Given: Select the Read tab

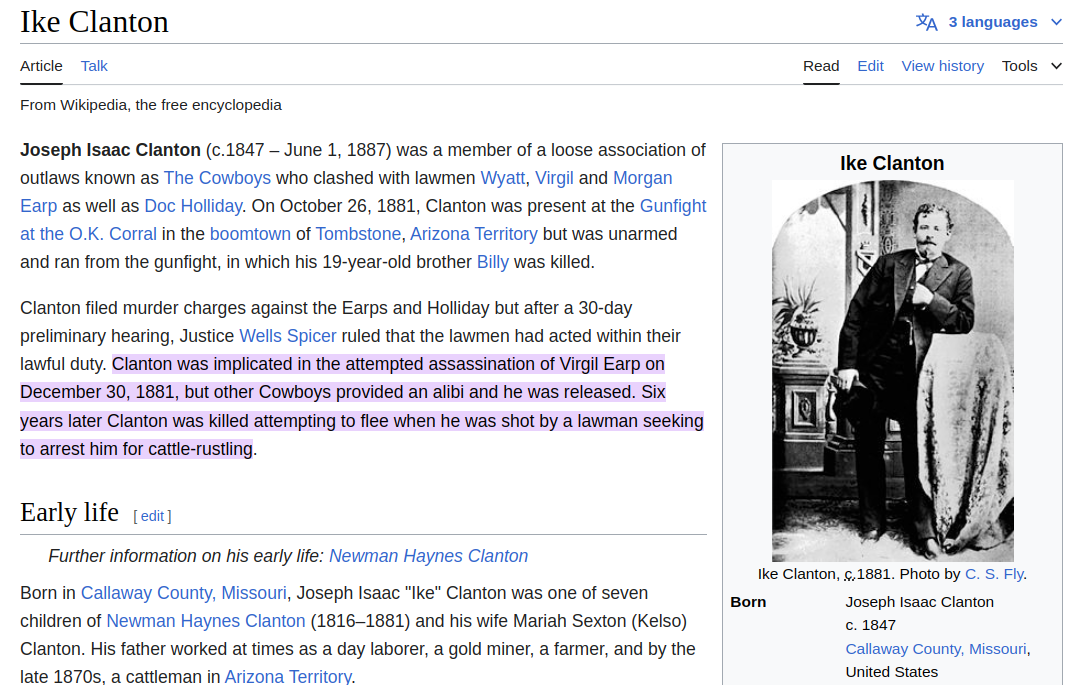Looking at the screenshot, I should (821, 66).
